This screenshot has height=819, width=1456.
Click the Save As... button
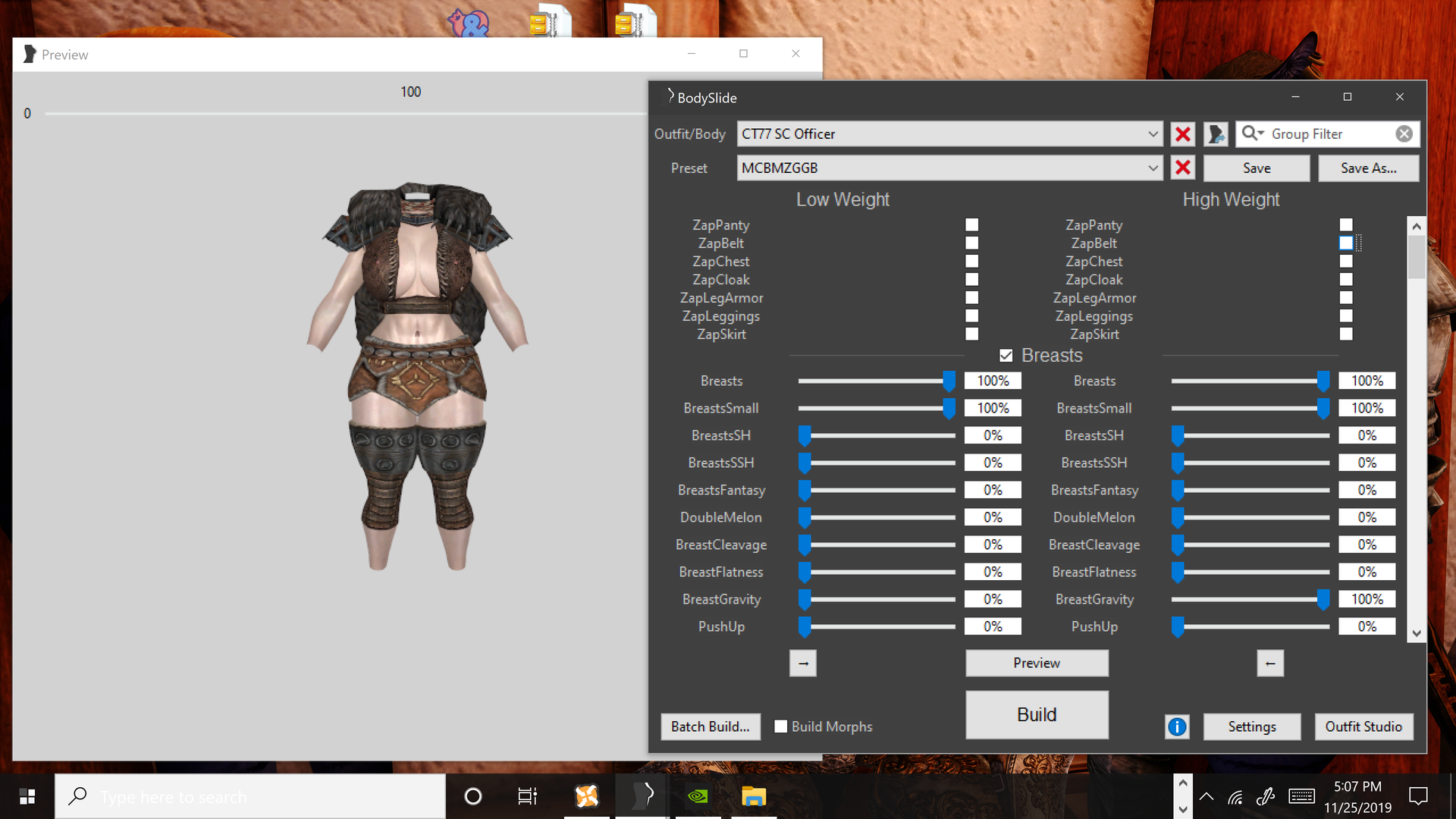pyautogui.click(x=1368, y=168)
